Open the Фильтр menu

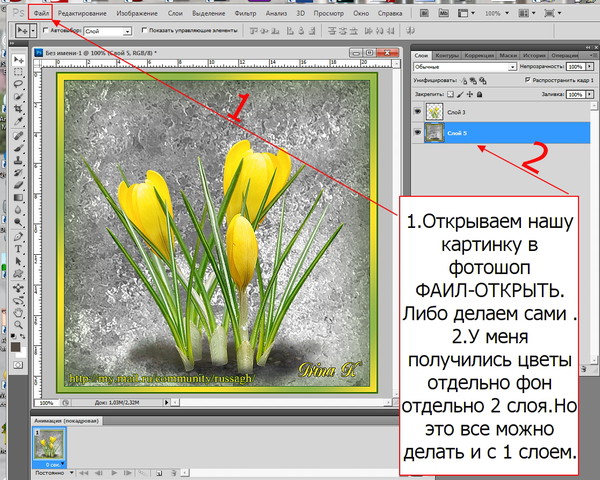[245, 13]
